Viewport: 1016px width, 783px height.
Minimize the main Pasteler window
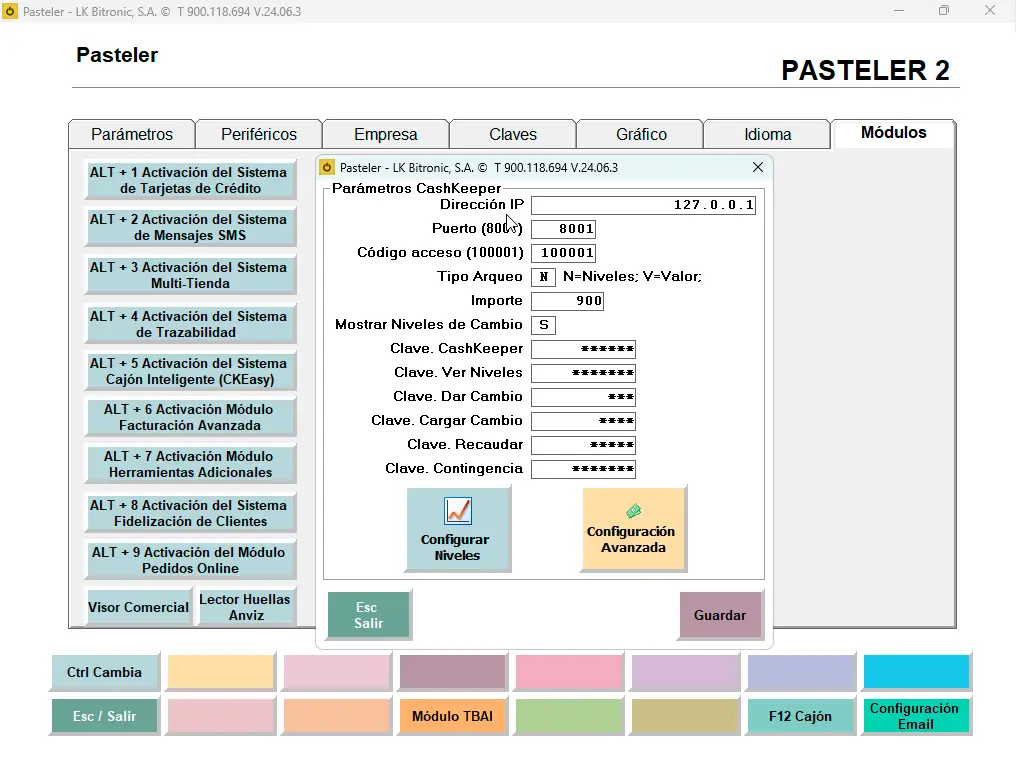click(x=899, y=10)
